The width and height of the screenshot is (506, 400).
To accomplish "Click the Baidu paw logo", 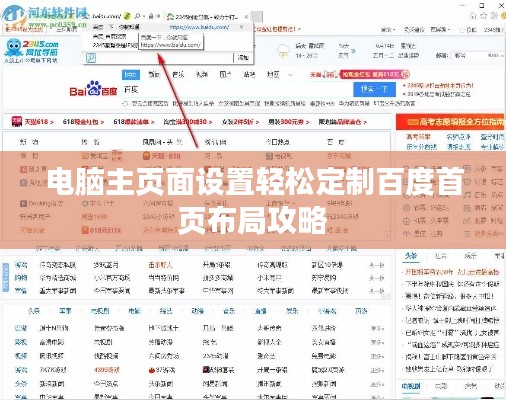I will [x=93, y=88].
